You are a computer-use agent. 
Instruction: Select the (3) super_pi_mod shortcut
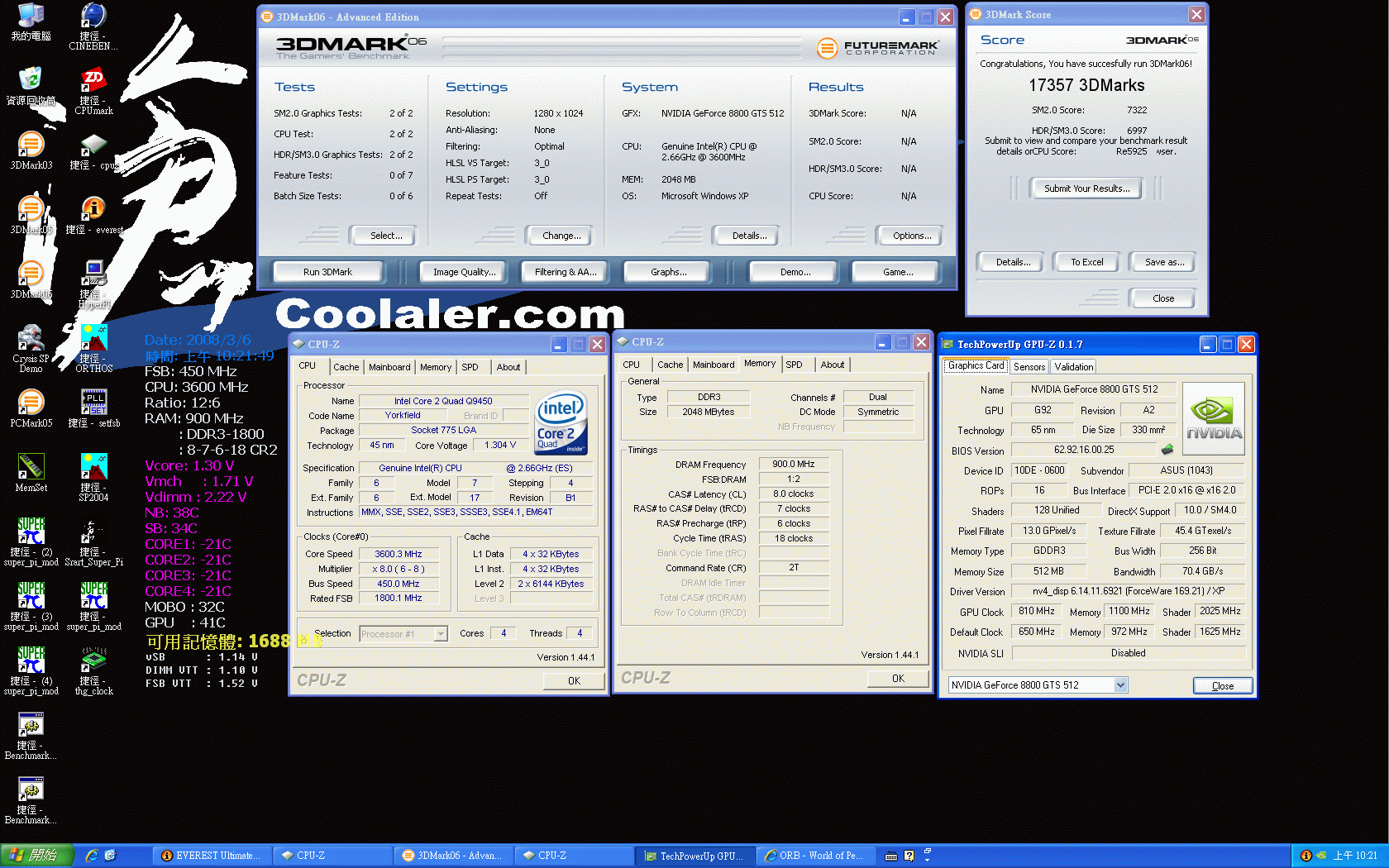coord(31,607)
